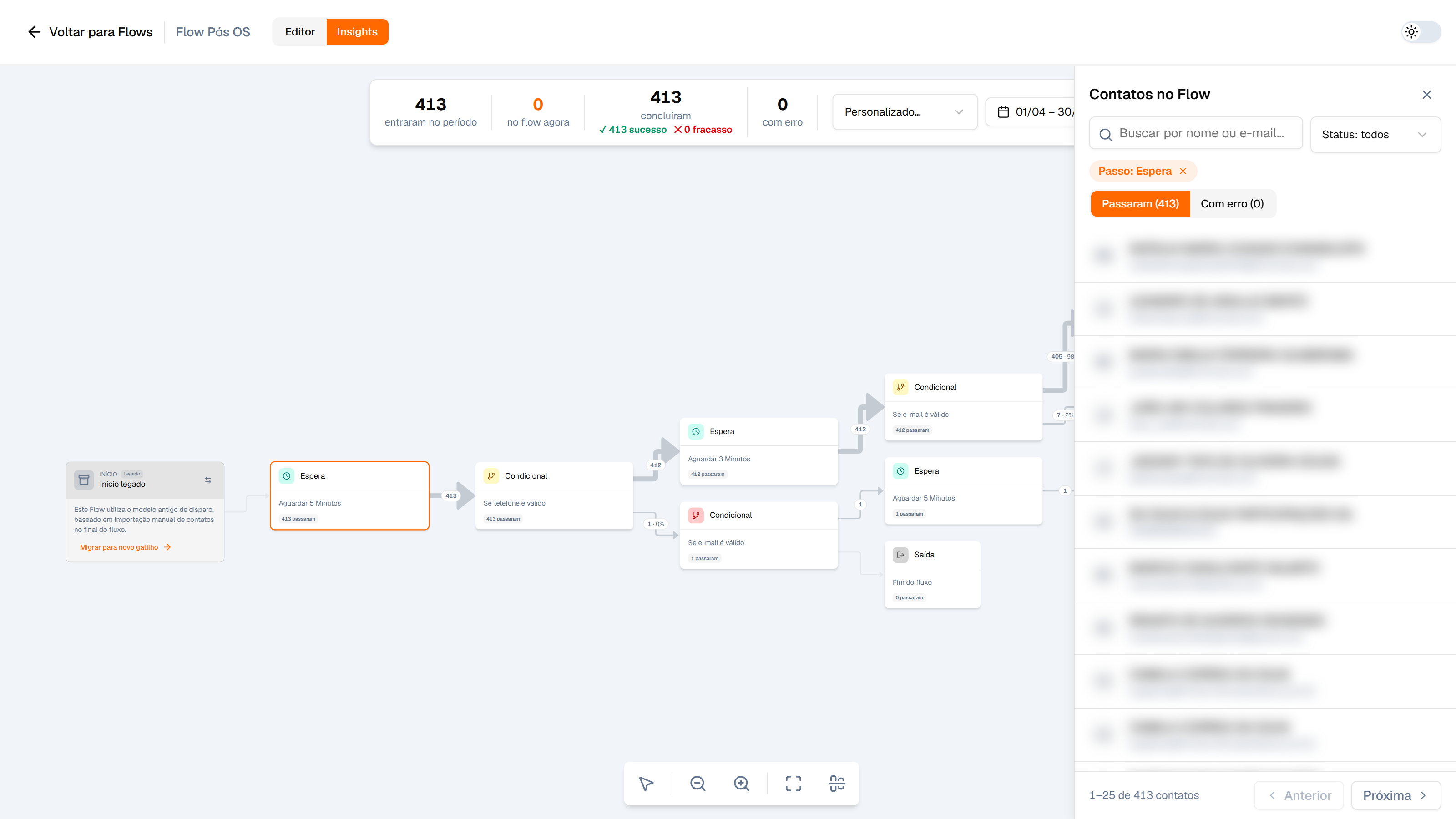The width and height of the screenshot is (1456, 819).
Task: Select the Passaram (413) tab
Action: pyautogui.click(x=1140, y=204)
